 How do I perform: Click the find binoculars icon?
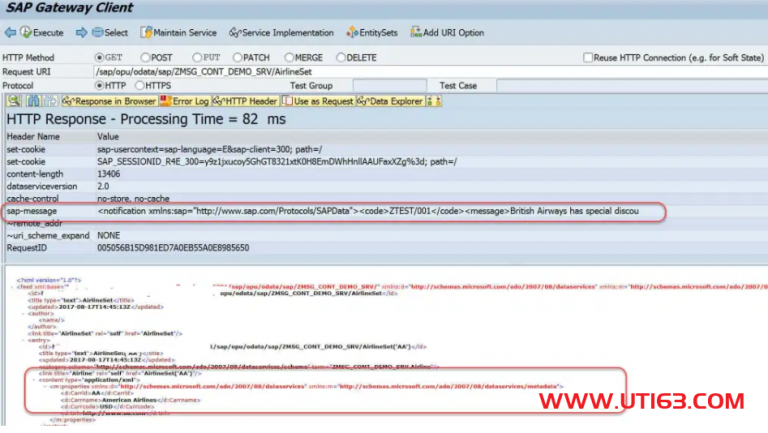35,101
